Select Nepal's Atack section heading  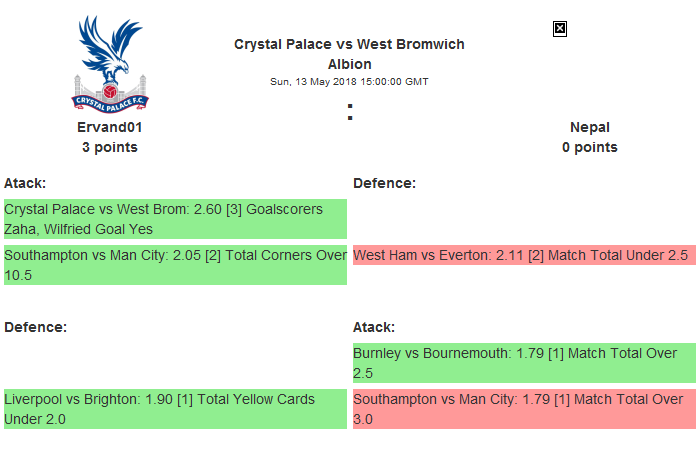coord(374,327)
